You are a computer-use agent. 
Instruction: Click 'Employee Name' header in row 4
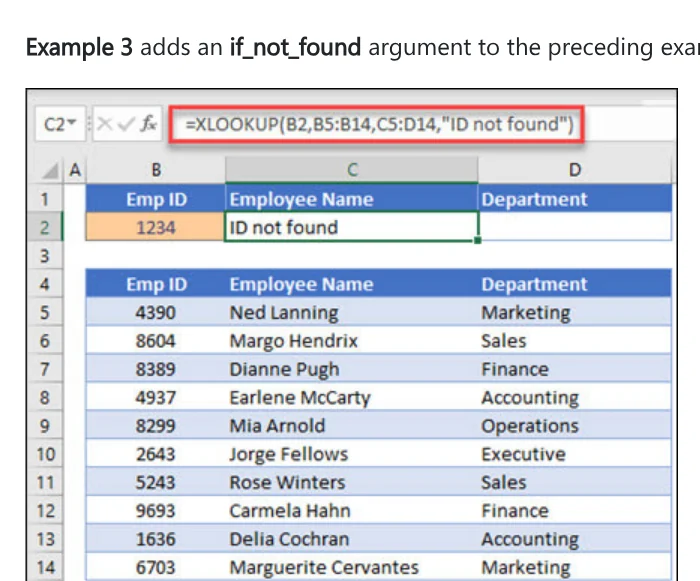[x=352, y=284]
